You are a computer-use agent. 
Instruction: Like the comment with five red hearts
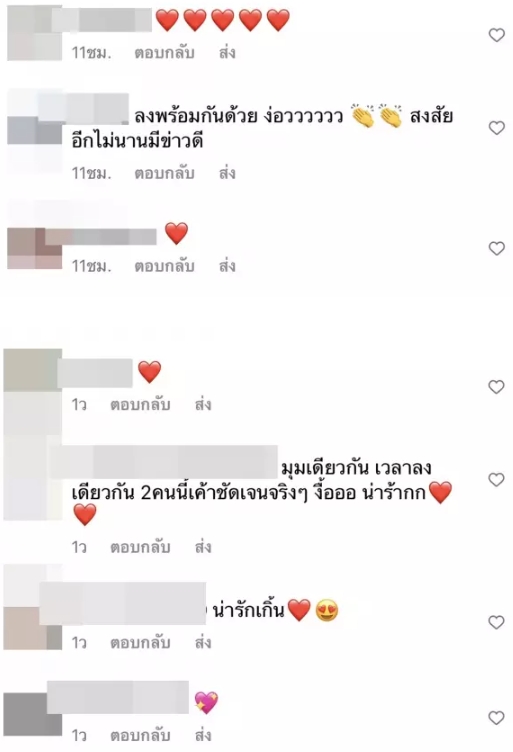tap(496, 35)
